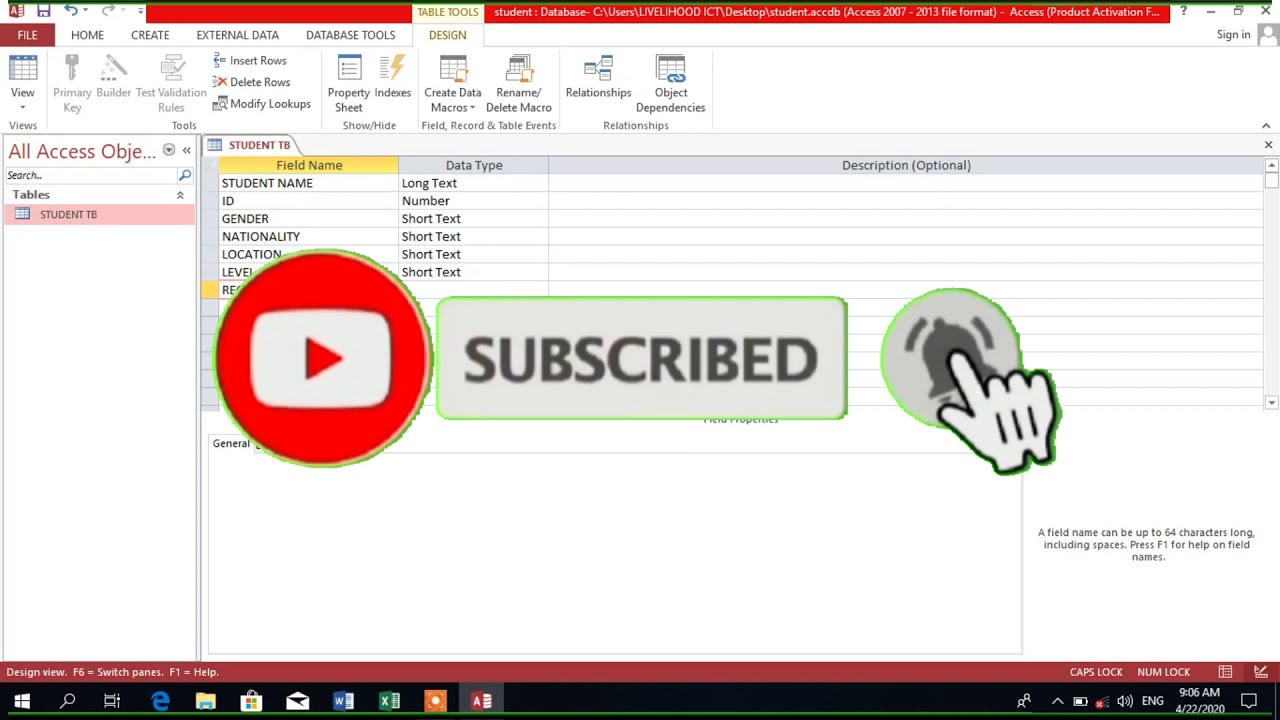Screen dimensions: 1280x720
Task: Click the ID field name cell
Action: tap(309, 201)
